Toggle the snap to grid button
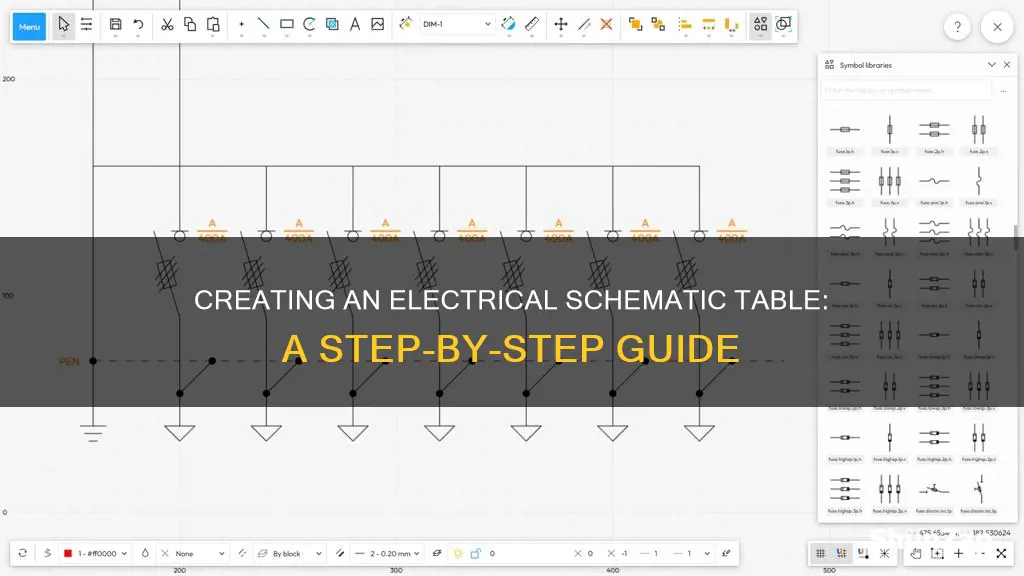Image resolution: width=1024 pixels, height=576 pixels. click(x=842, y=553)
